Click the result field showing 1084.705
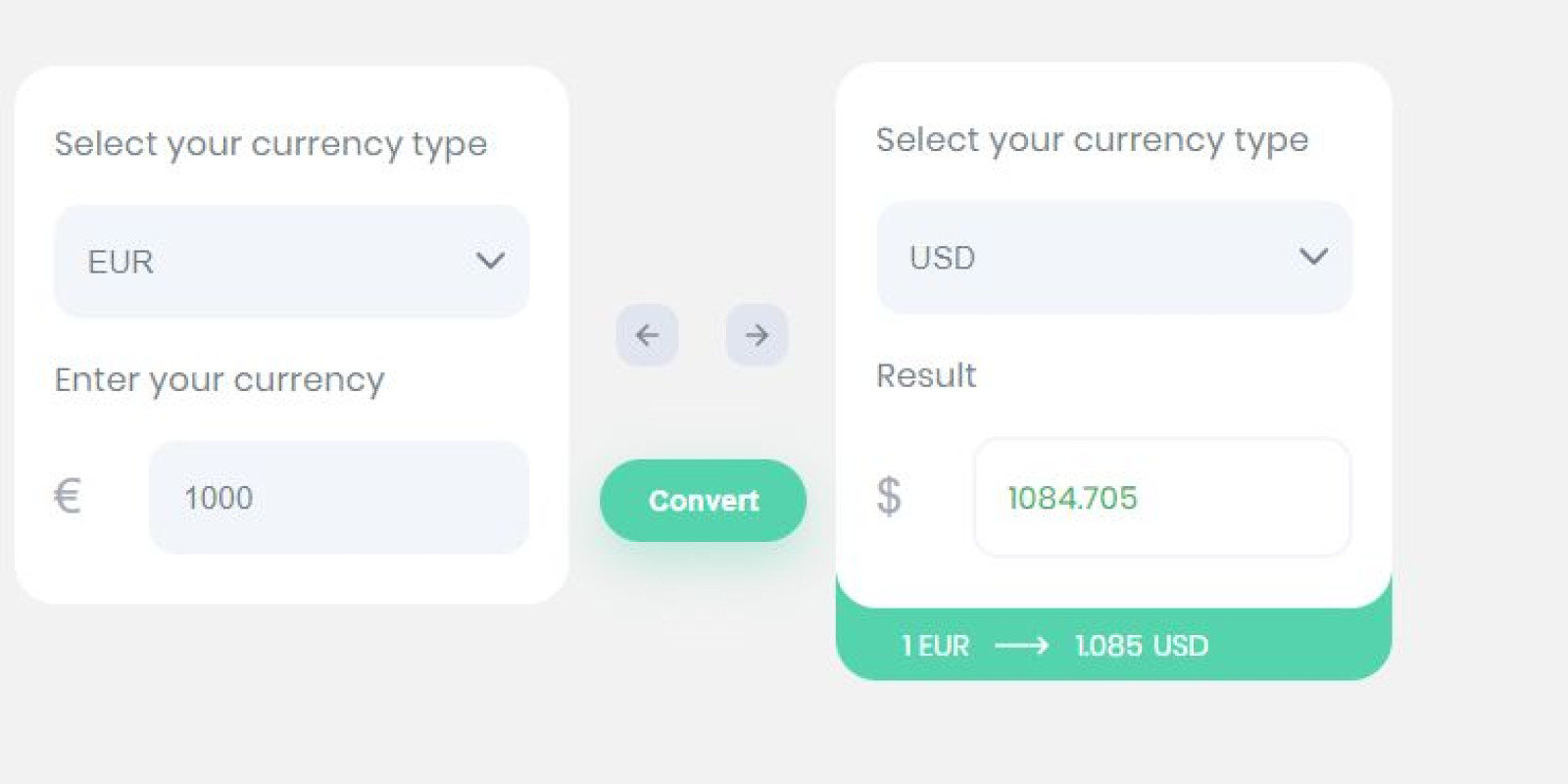The height and width of the screenshot is (784, 1568). [x=1162, y=498]
